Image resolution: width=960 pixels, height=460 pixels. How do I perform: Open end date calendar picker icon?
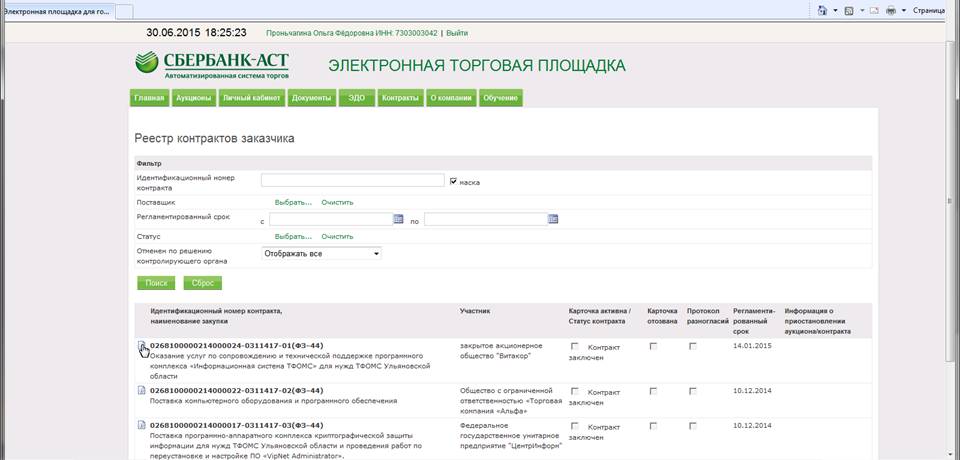tap(552, 219)
